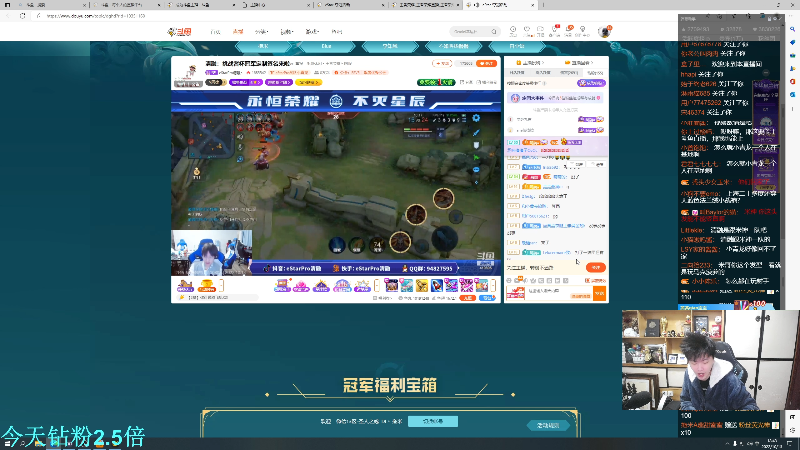This screenshot has height=450, width=800.
Task: Click the streamer avatar beside the room title
Action: click(191, 71)
